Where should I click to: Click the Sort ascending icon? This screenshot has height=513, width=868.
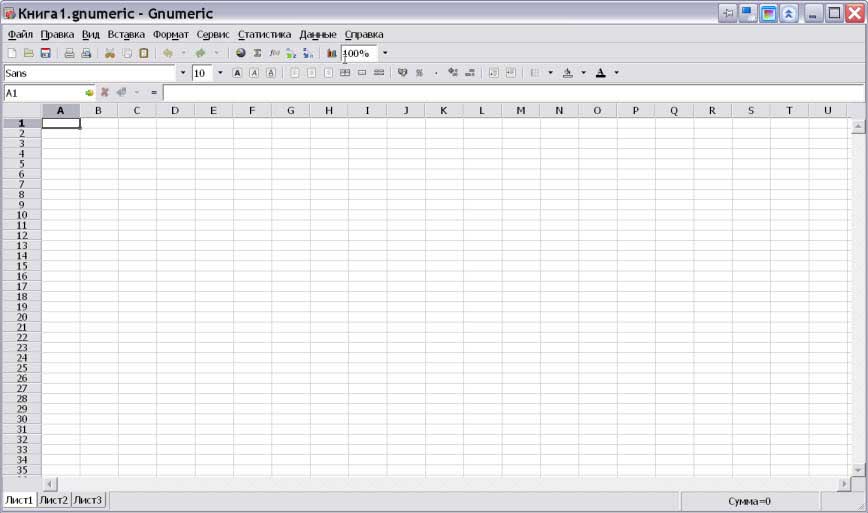click(x=291, y=53)
